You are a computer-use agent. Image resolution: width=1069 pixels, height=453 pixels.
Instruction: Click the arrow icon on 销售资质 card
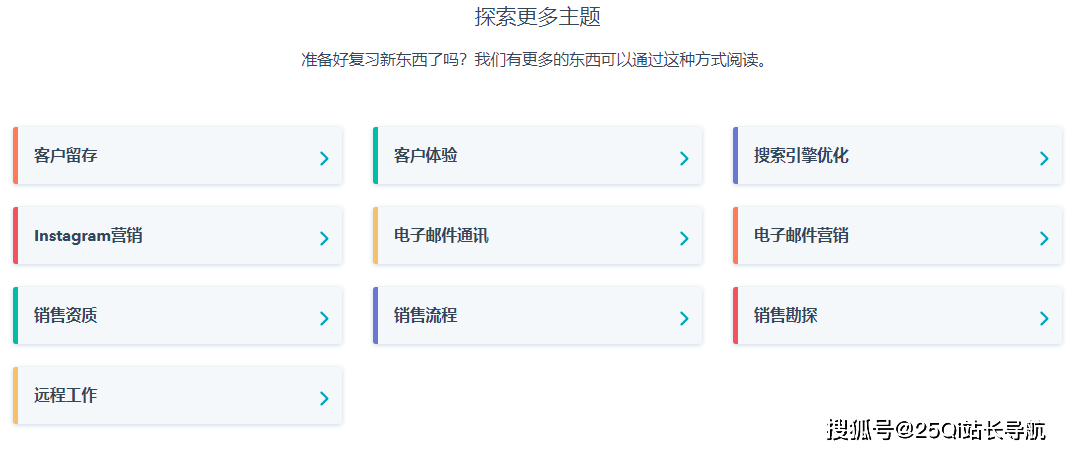[325, 318]
